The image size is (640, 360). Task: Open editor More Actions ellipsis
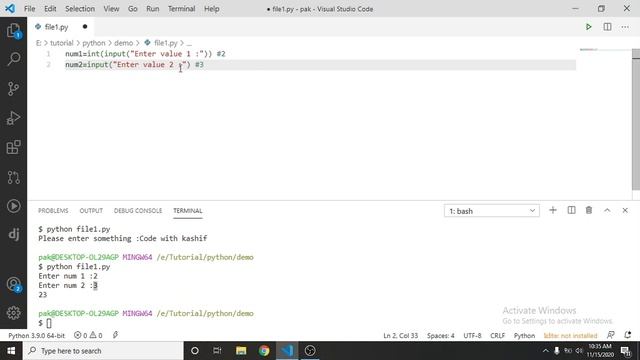(x=625, y=27)
